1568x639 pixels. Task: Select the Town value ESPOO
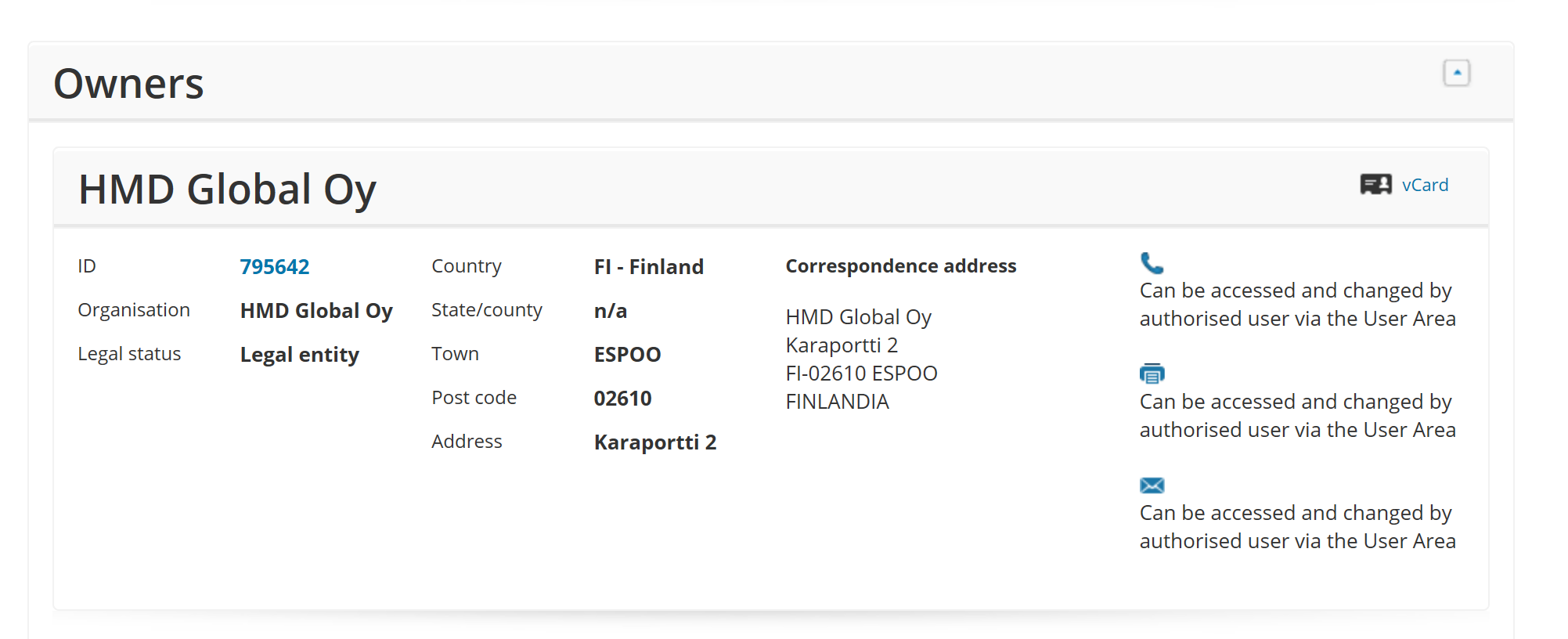[x=626, y=354]
